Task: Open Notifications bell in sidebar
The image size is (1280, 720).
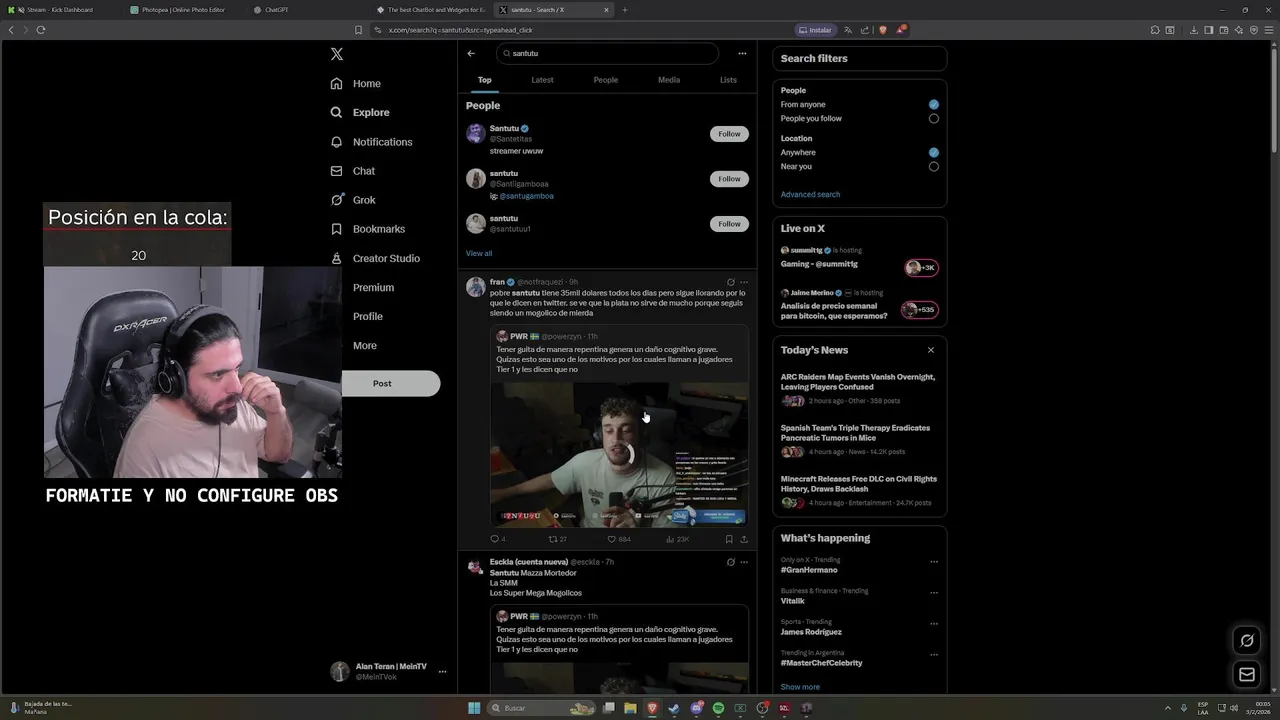Action: (x=371, y=142)
